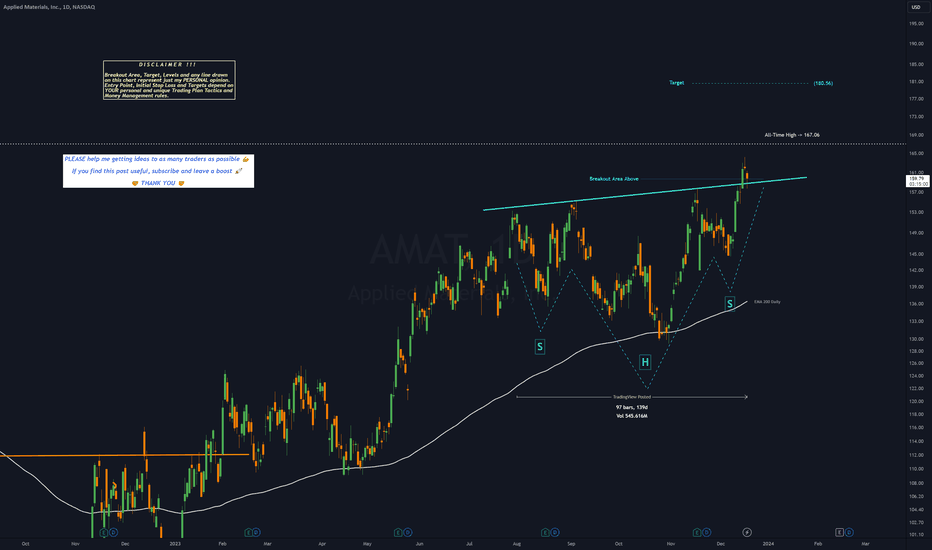Click the upcoming dividend D icon near Feb 2024
This screenshot has height=550, width=932.
849,532
